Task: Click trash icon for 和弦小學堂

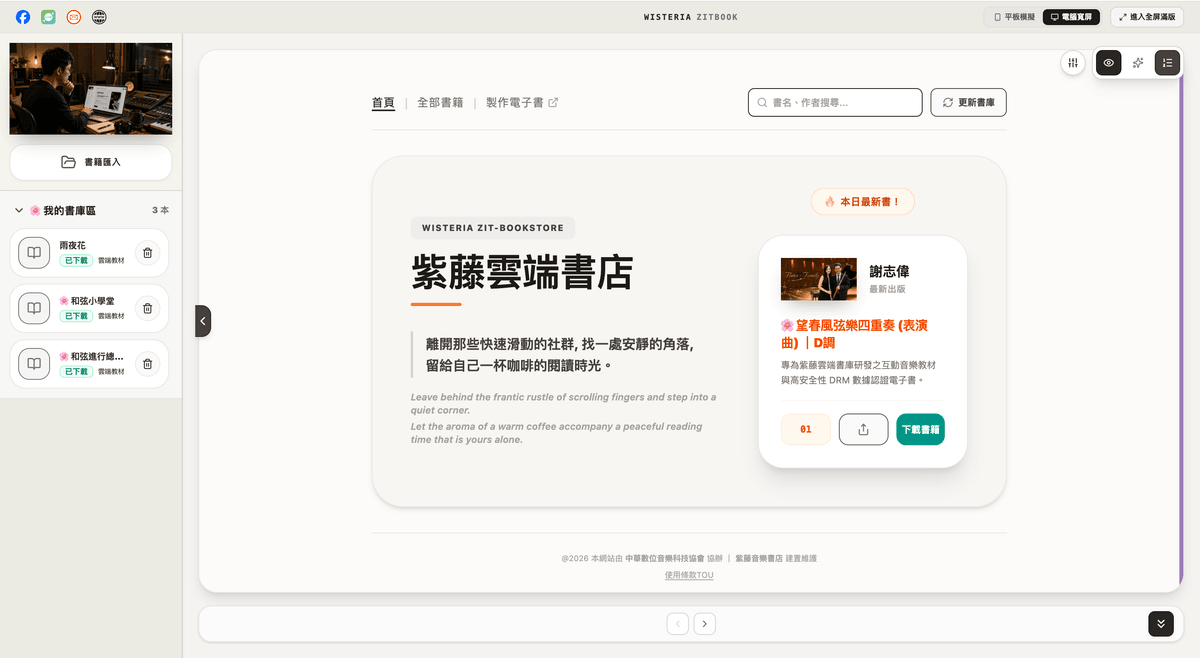Action: pyautogui.click(x=147, y=308)
